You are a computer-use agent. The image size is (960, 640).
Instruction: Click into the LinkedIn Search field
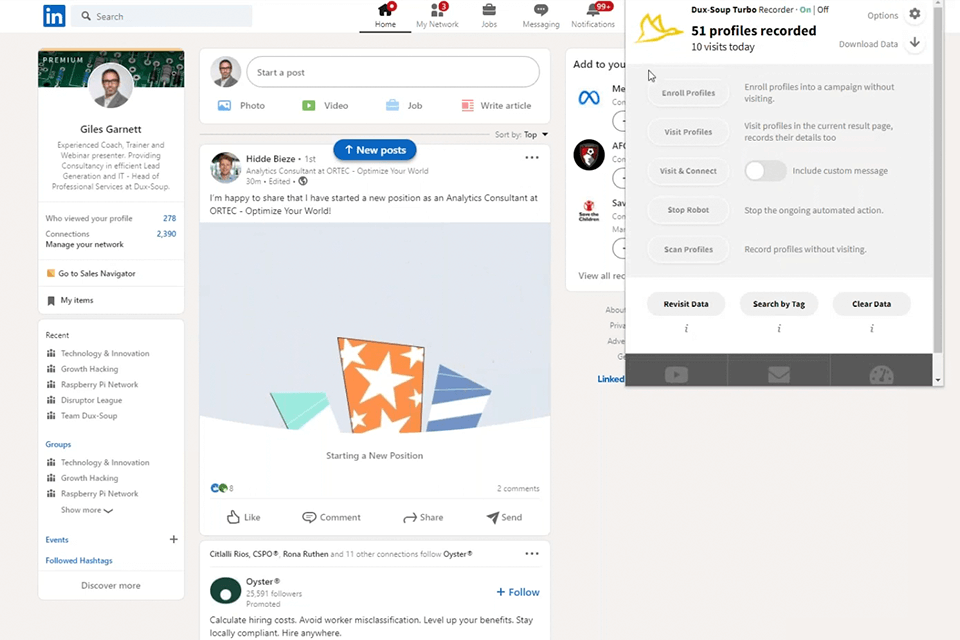click(162, 16)
